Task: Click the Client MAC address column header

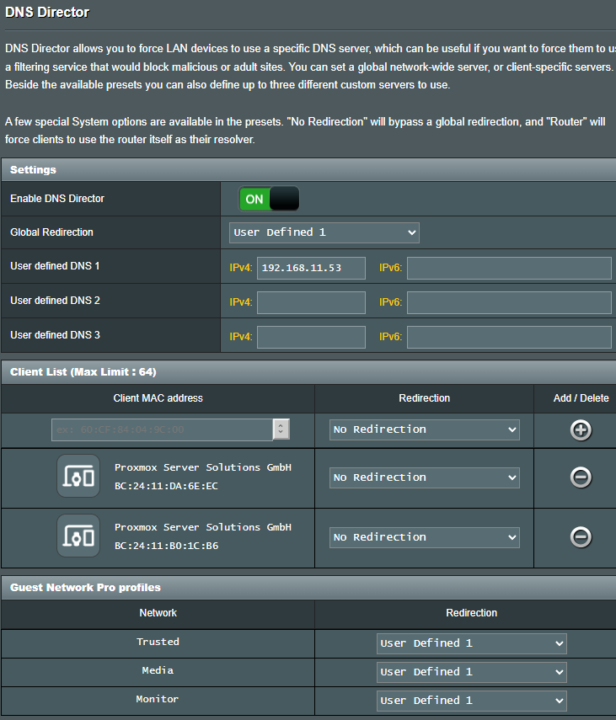Action: pos(158,398)
